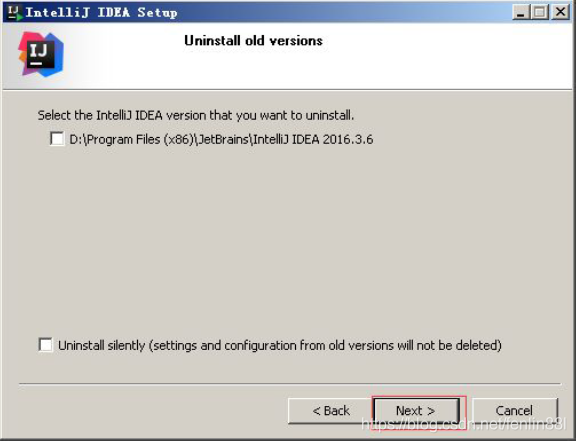Click the 'IntelliJ IDEA Setup' title bar text
Image resolution: width=576 pixels, height=443 pixels.
[x=102, y=12]
